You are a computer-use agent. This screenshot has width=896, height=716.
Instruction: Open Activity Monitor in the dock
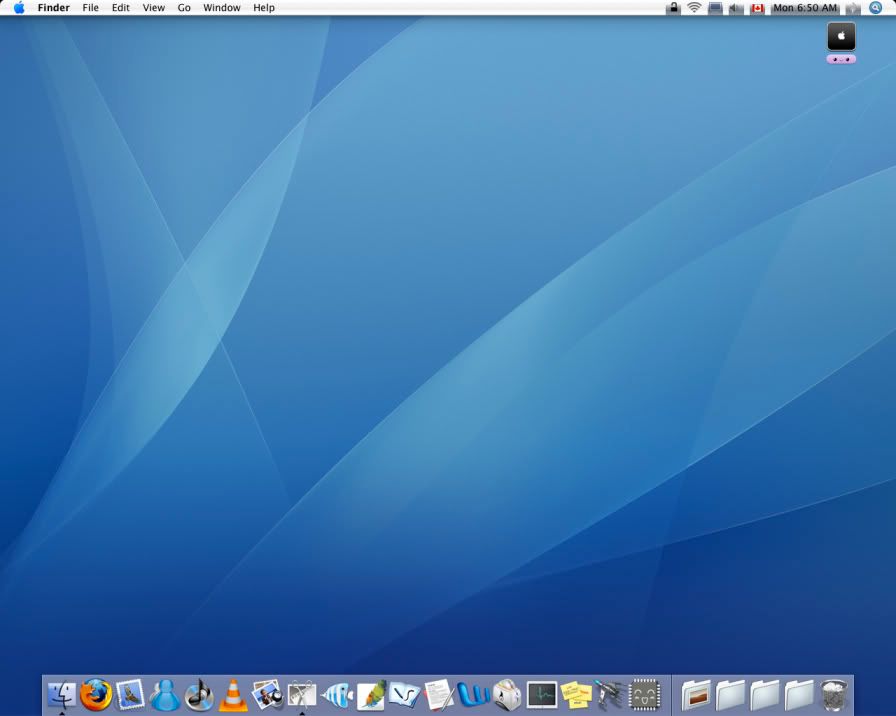pyautogui.click(x=542, y=694)
